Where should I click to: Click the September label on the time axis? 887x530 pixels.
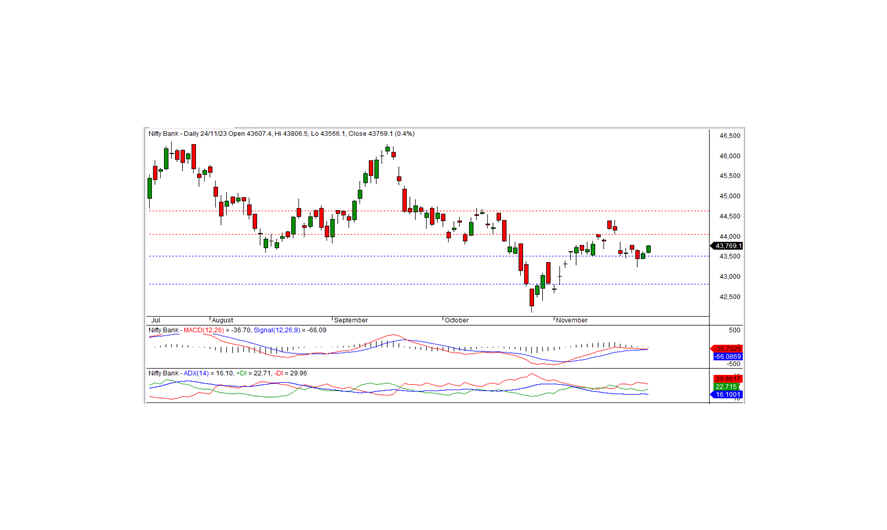click(x=351, y=320)
